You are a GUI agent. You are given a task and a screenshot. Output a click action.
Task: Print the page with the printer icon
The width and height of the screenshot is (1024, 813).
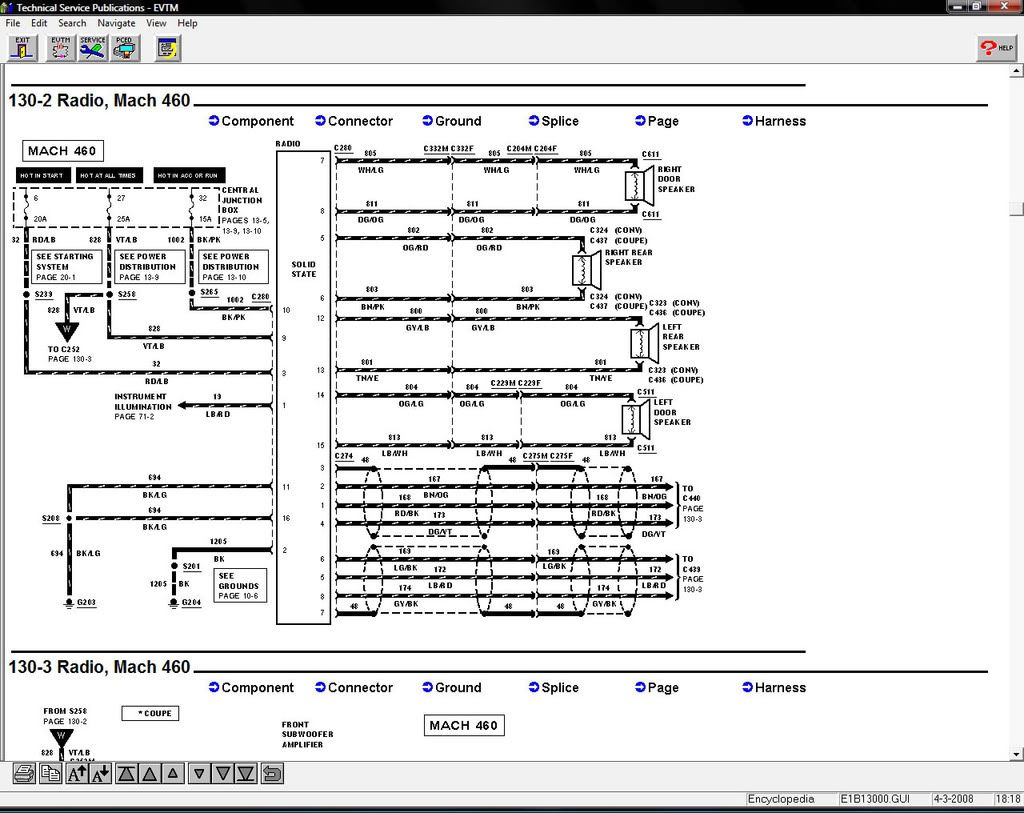[x=25, y=774]
